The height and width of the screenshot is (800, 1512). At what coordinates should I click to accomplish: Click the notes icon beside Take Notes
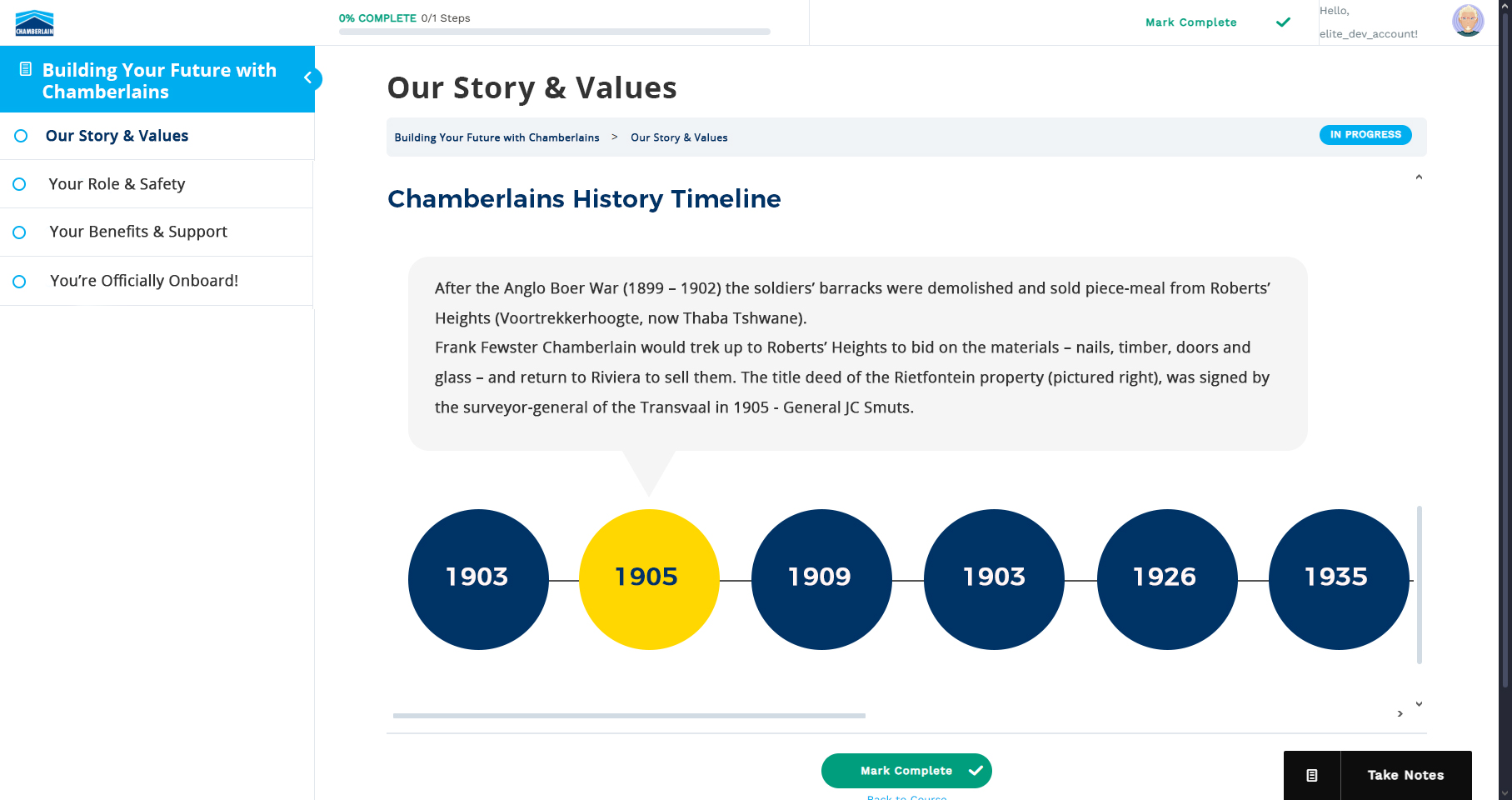pos(1312,775)
